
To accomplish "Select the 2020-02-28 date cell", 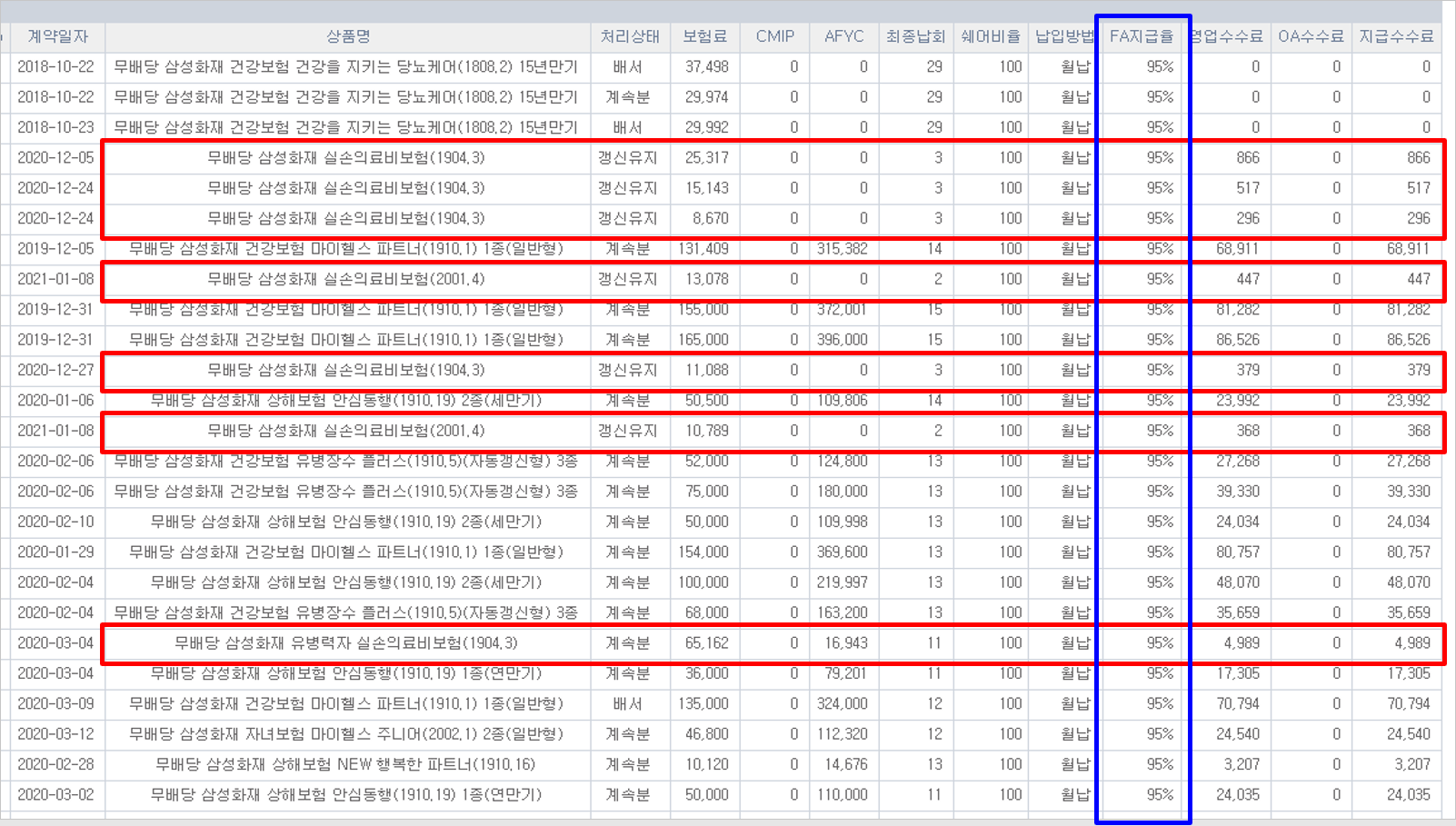I will point(55,764).
